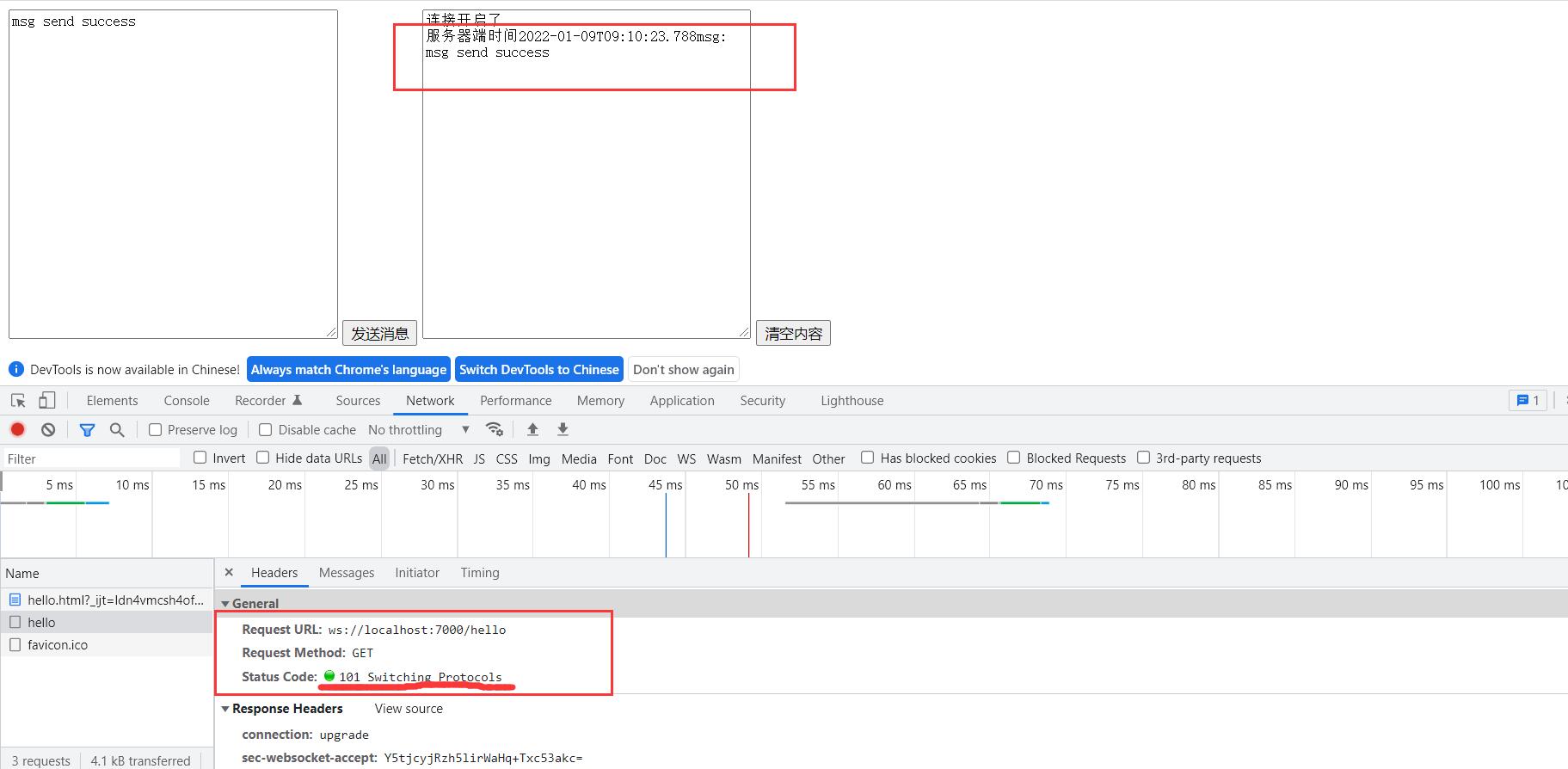Viewport: 1568px width, 769px height.
Task: Filter requests by Fetch/XHR
Action: coord(433,458)
